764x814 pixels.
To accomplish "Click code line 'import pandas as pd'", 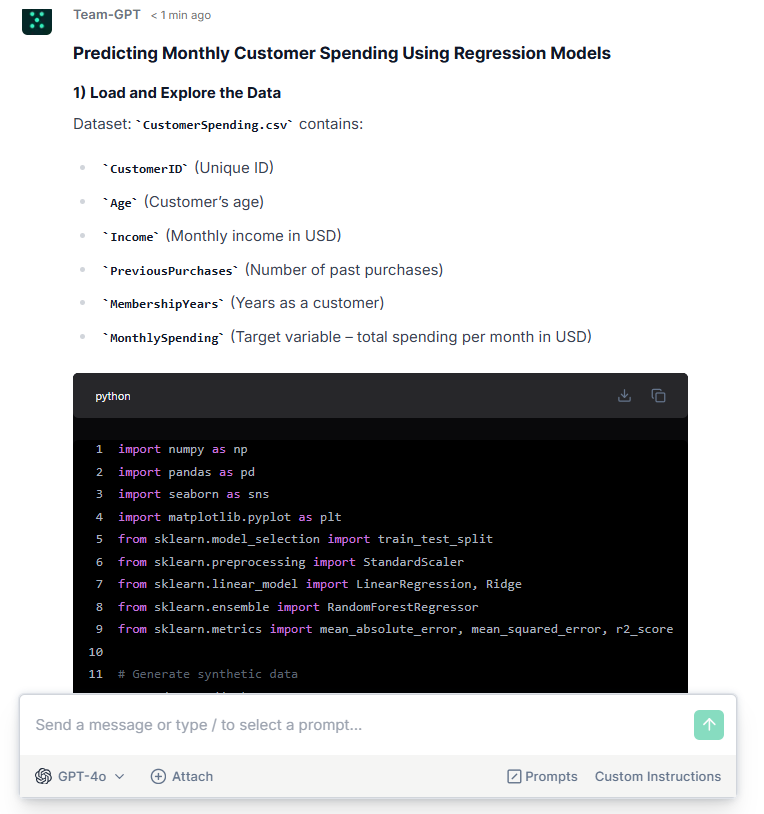I will click(186, 472).
